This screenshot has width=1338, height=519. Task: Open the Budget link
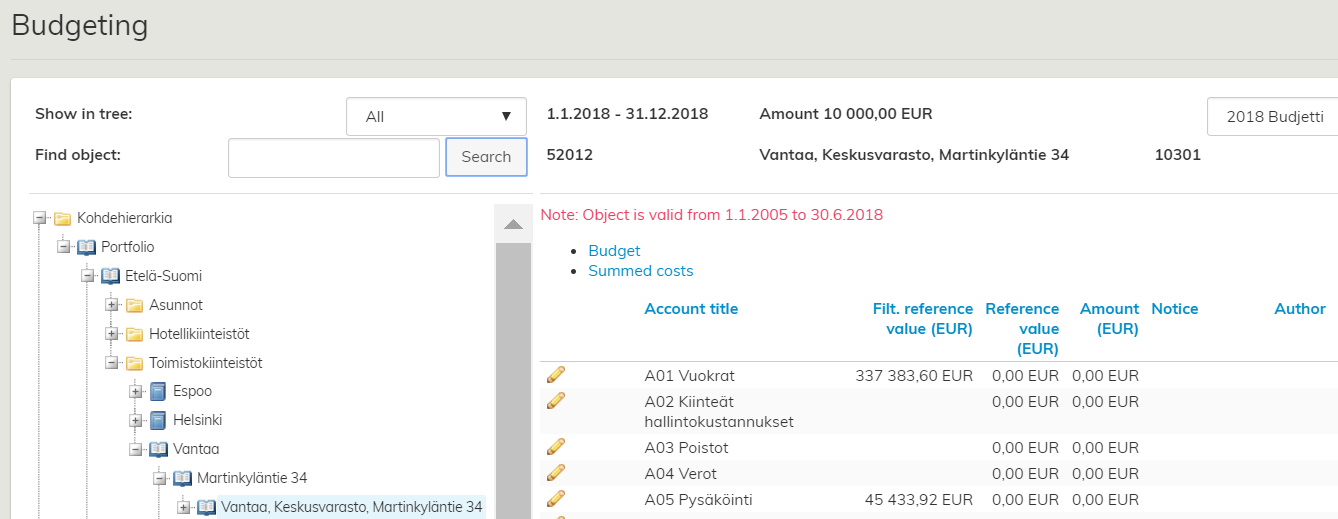614,251
